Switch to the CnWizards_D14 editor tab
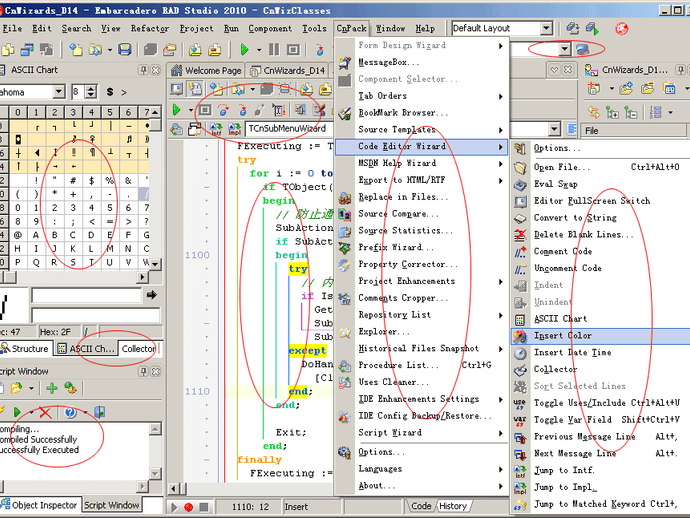 pos(288,70)
